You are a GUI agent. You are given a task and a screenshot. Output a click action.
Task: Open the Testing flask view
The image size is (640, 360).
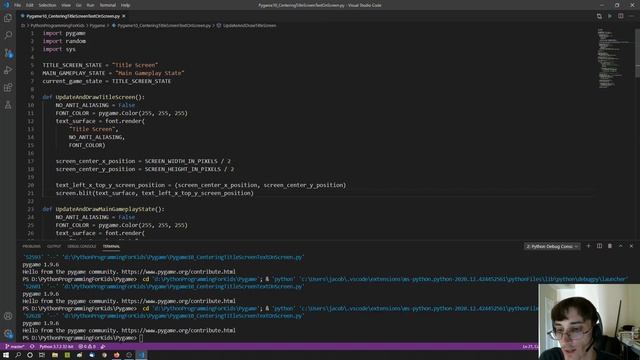pyautogui.click(x=8, y=105)
